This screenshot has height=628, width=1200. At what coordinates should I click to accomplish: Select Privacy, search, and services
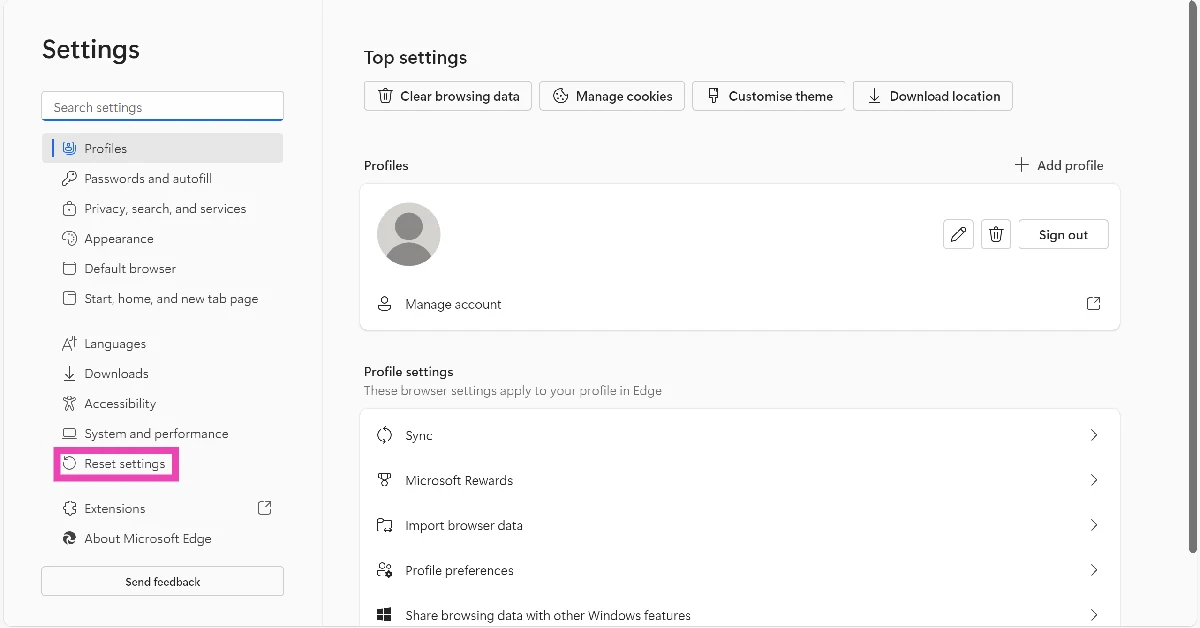point(165,208)
